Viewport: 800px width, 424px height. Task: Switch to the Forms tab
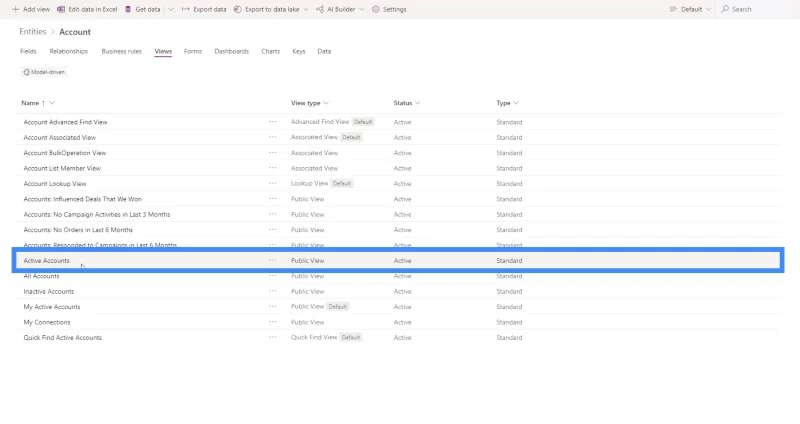click(193, 52)
